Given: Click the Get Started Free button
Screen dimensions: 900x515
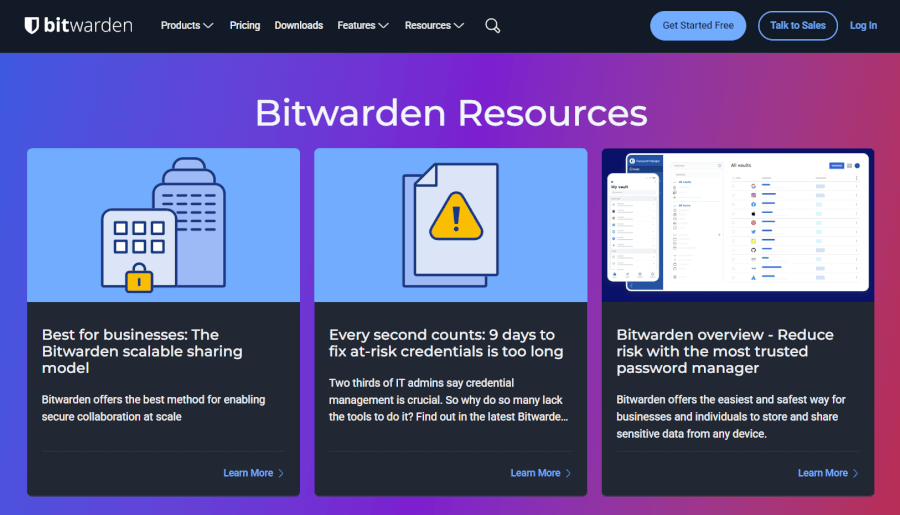Looking at the screenshot, I should click(x=698, y=25).
